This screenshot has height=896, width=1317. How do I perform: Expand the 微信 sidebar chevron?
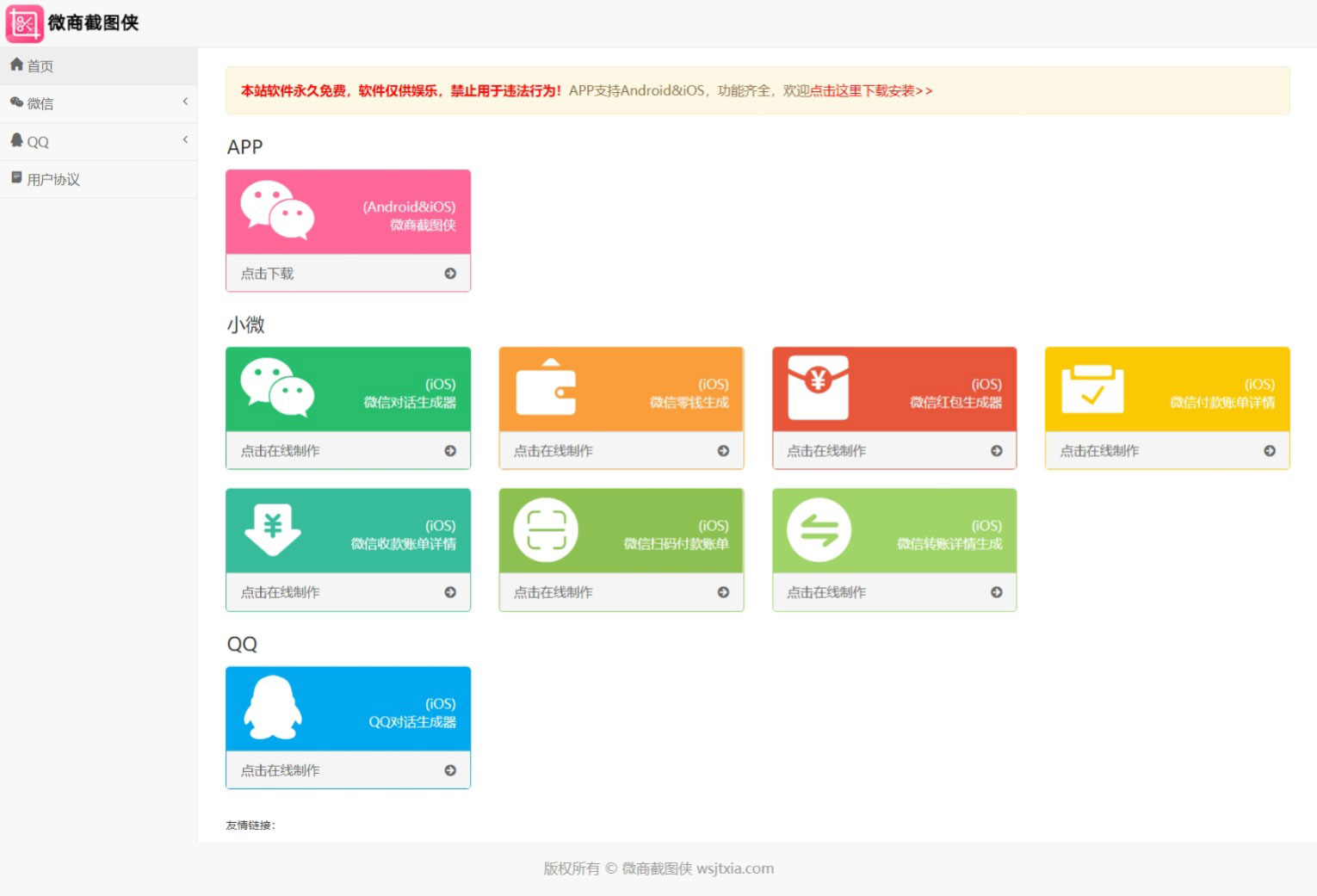click(185, 102)
